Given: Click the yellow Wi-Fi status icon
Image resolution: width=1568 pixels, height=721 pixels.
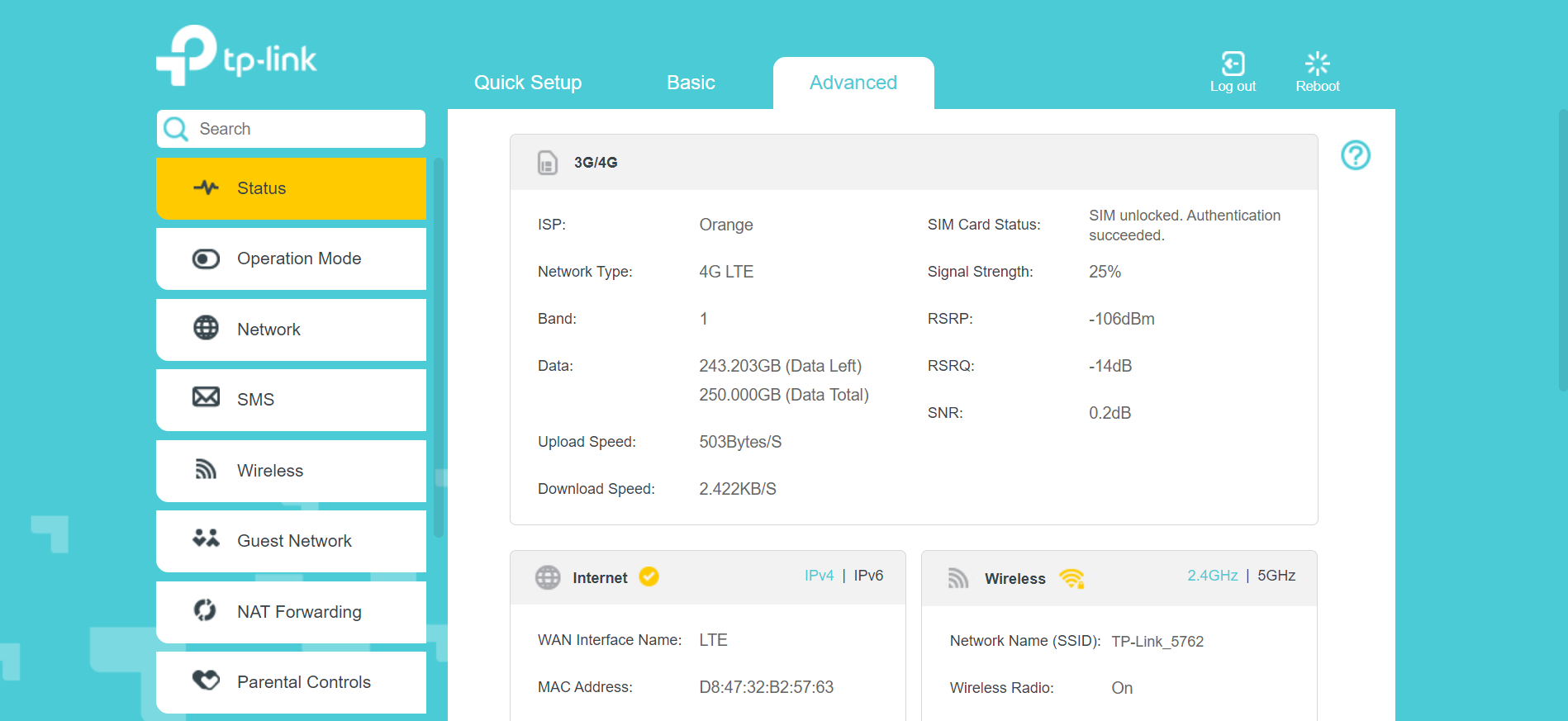Looking at the screenshot, I should click(1071, 578).
